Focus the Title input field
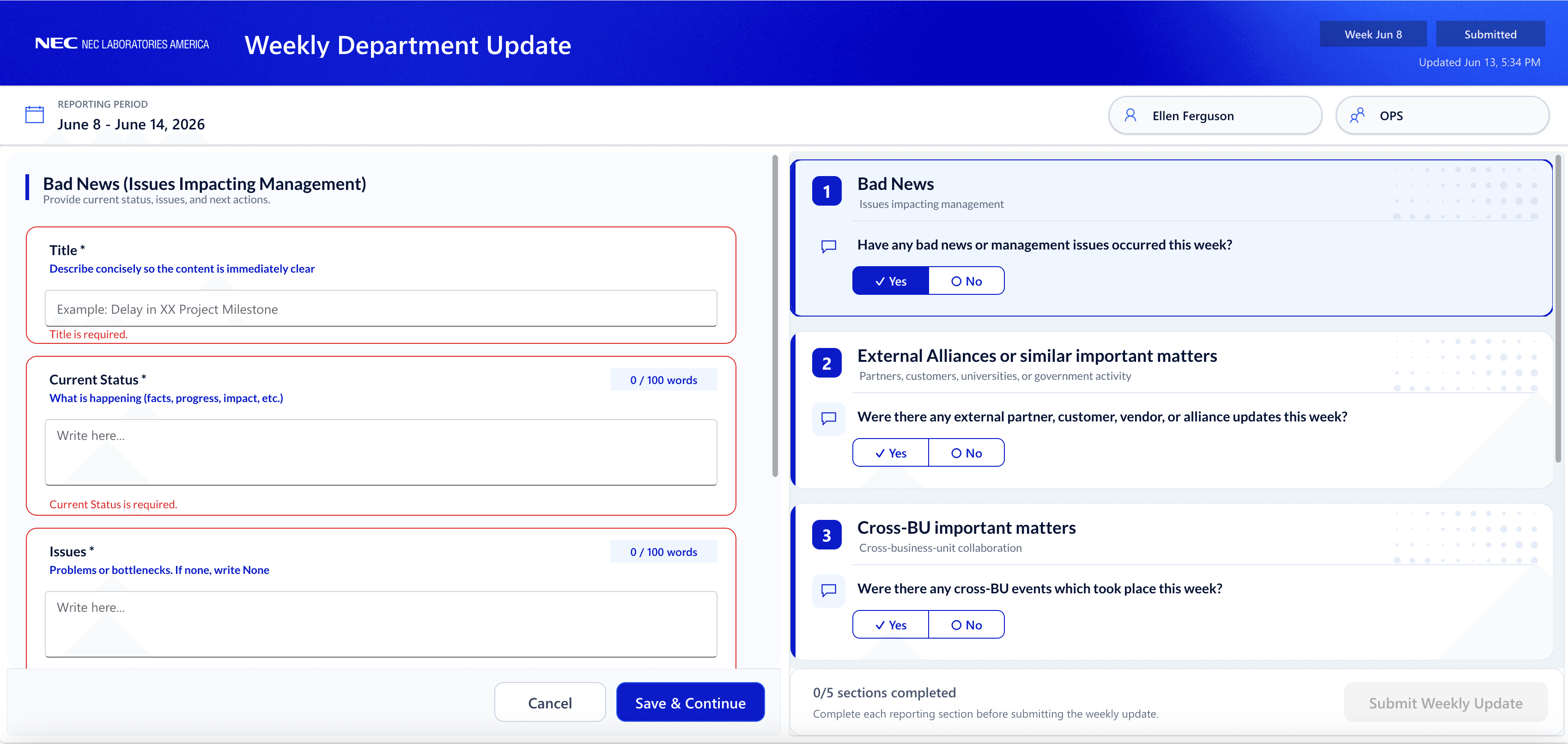Screen dimensions: 1568x744 pos(381,309)
